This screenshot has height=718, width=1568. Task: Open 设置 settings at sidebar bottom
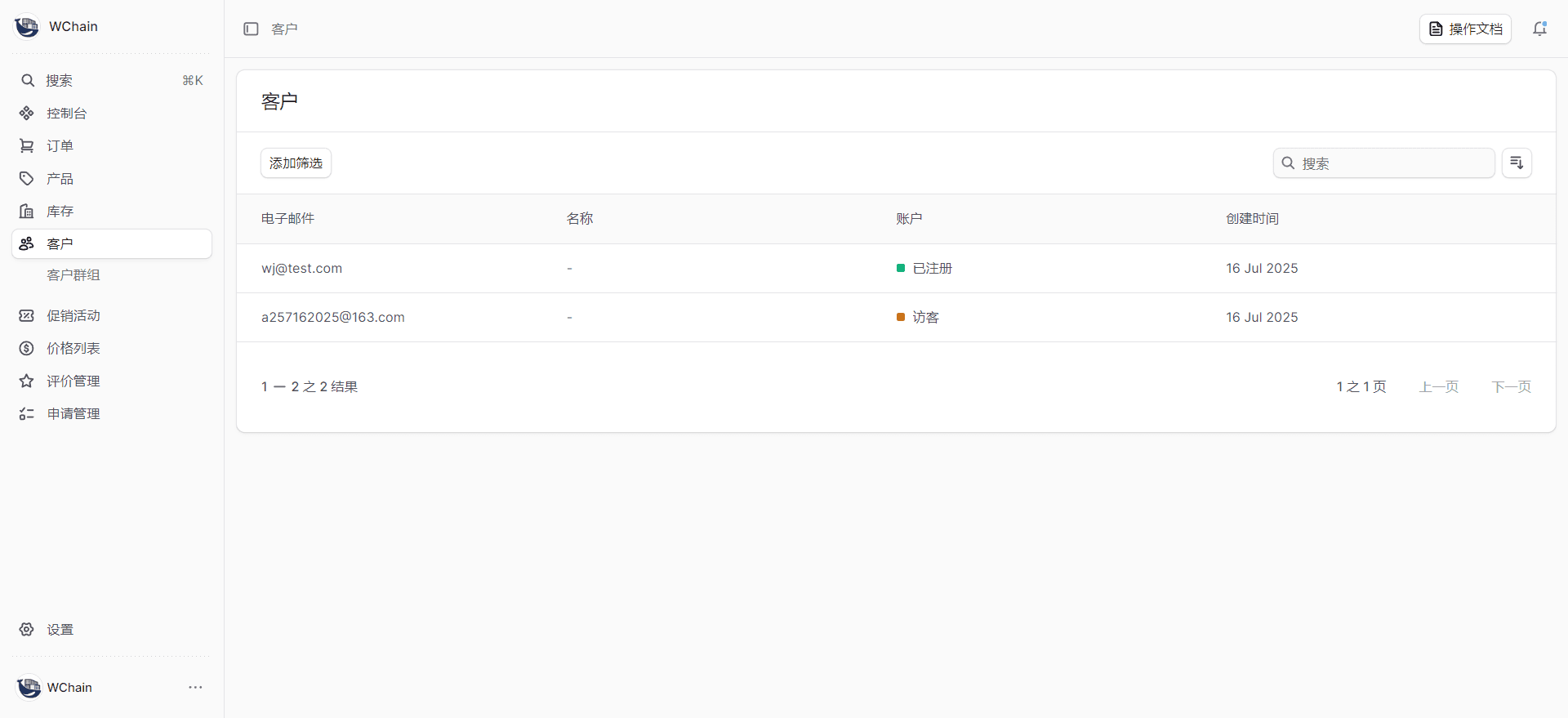click(60, 630)
